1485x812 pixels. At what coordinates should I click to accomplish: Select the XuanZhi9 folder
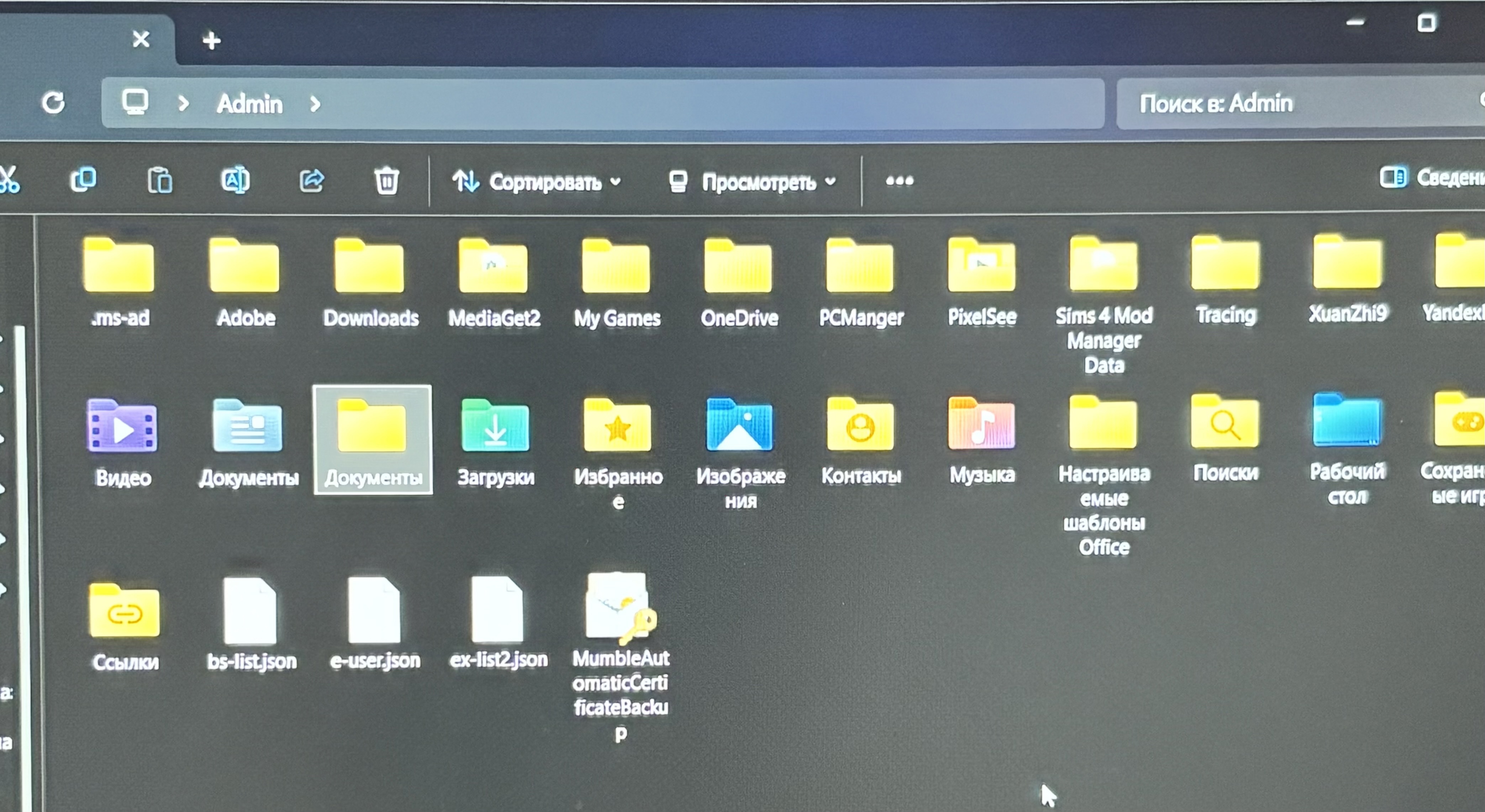pyautogui.click(x=1348, y=280)
